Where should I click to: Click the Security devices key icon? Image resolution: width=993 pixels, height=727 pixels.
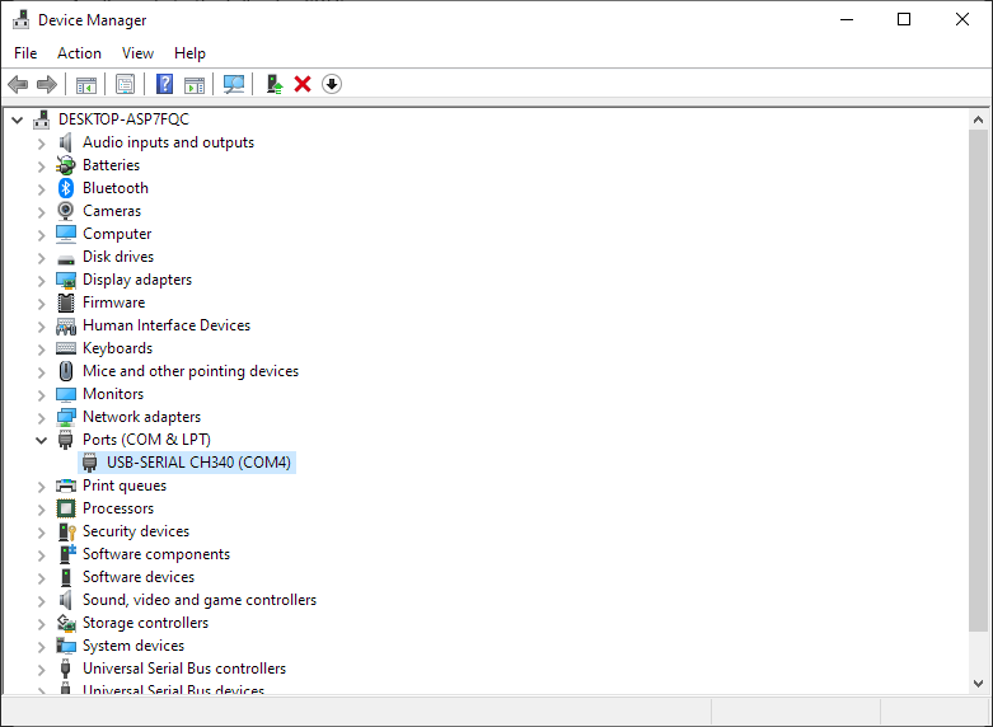tap(66, 531)
